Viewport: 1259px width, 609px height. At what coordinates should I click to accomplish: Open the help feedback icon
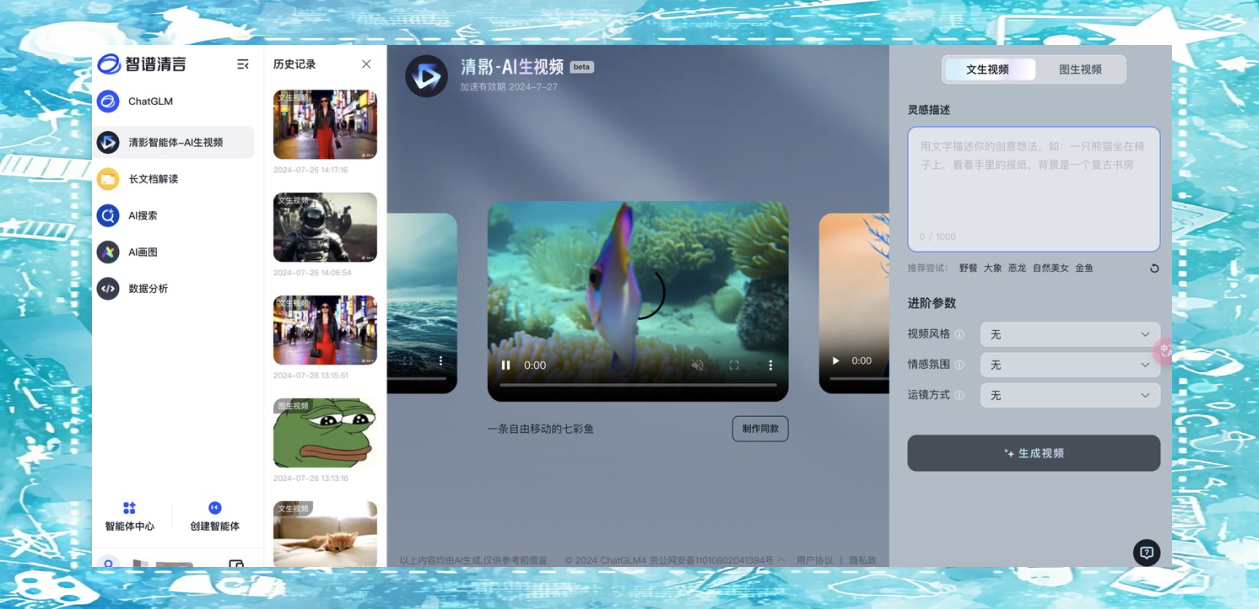tap(1147, 552)
